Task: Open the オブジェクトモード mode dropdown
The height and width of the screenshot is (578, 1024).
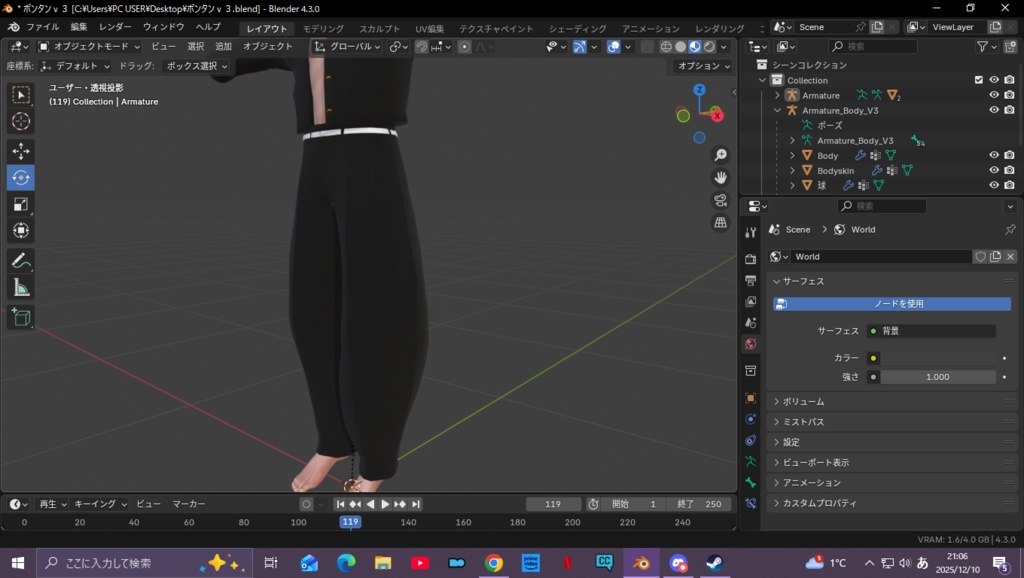Action: 92,46
